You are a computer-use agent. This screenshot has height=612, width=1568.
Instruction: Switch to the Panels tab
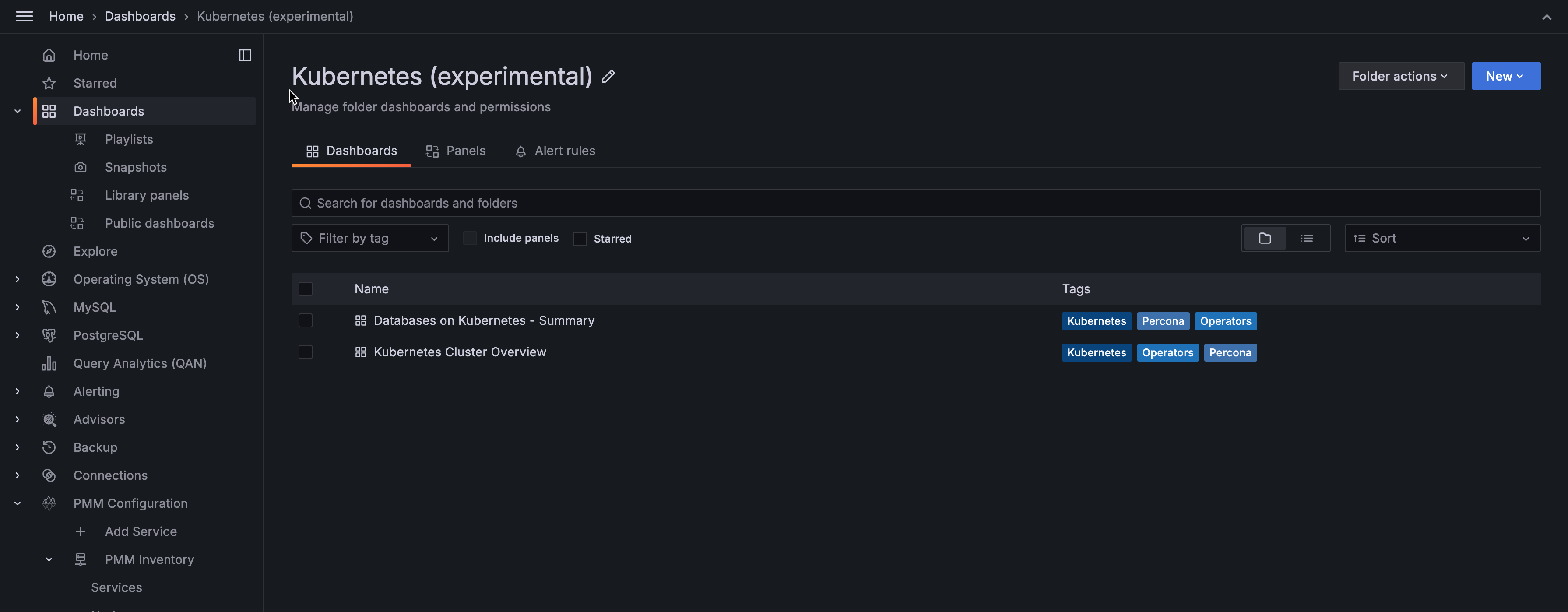[x=455, y=151]
